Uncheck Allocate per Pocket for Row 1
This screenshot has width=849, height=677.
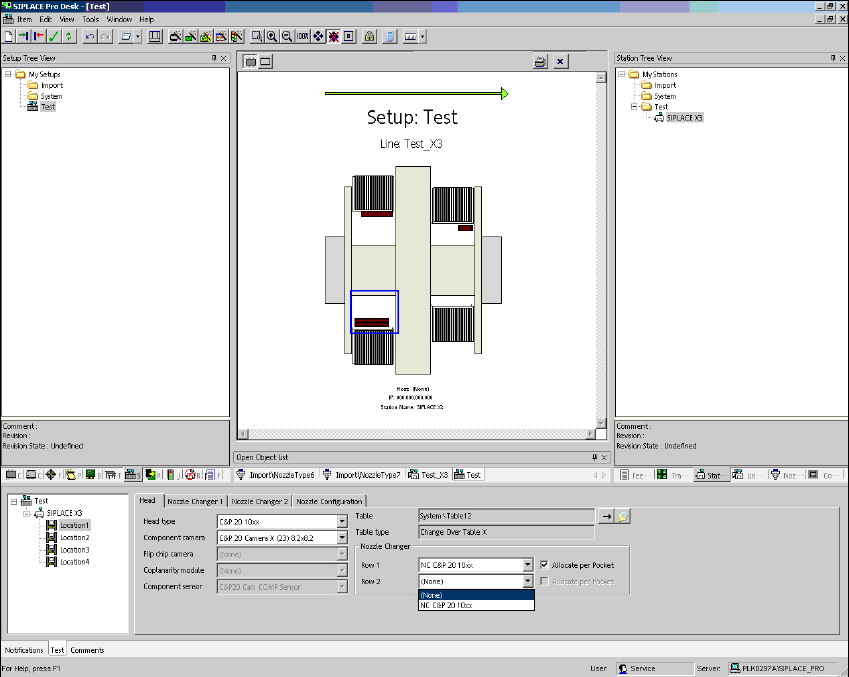pos(544,565)
